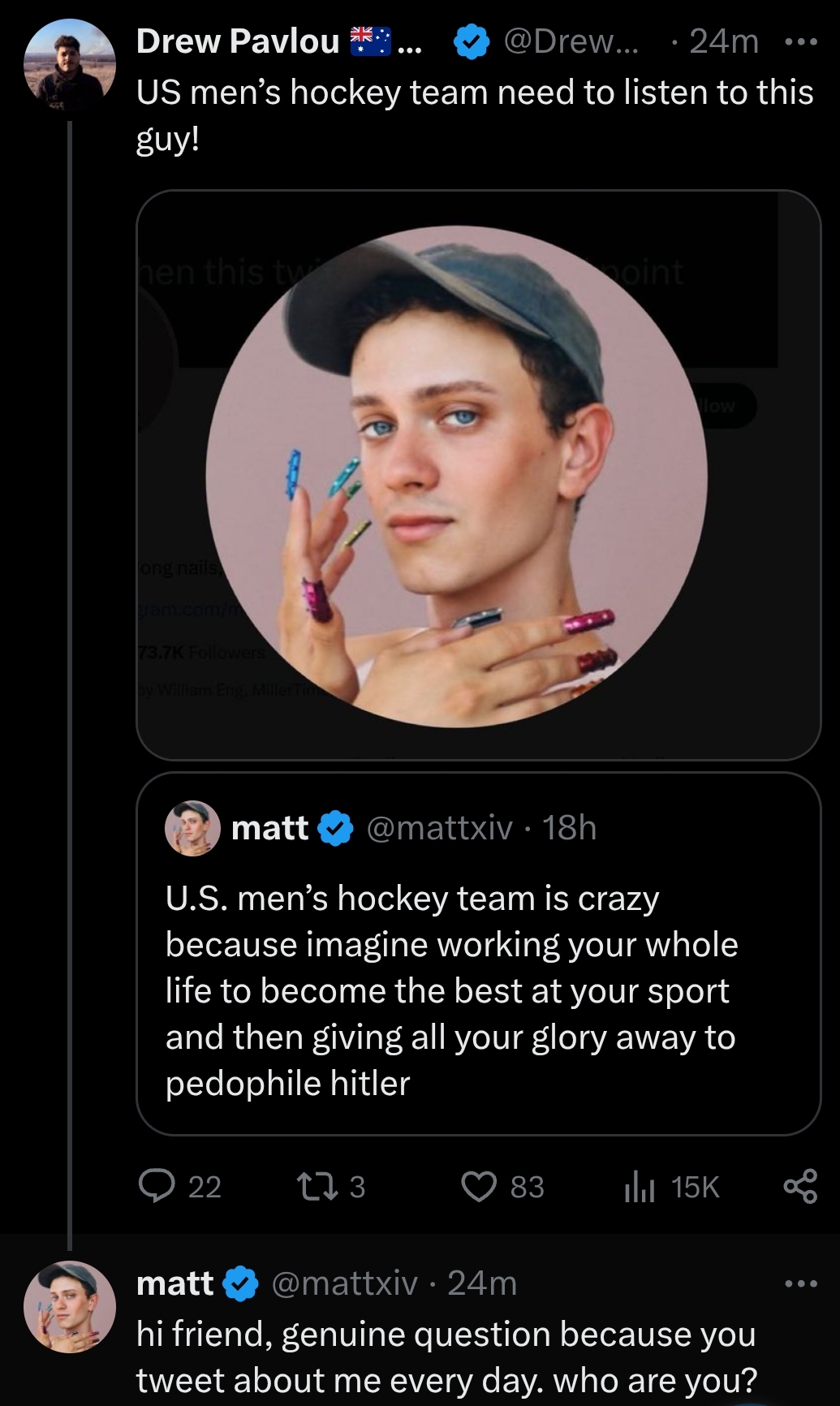Tap the 24m timestamp on Drew's tweet
840x1406 pixels.
(x=724, y=41)
